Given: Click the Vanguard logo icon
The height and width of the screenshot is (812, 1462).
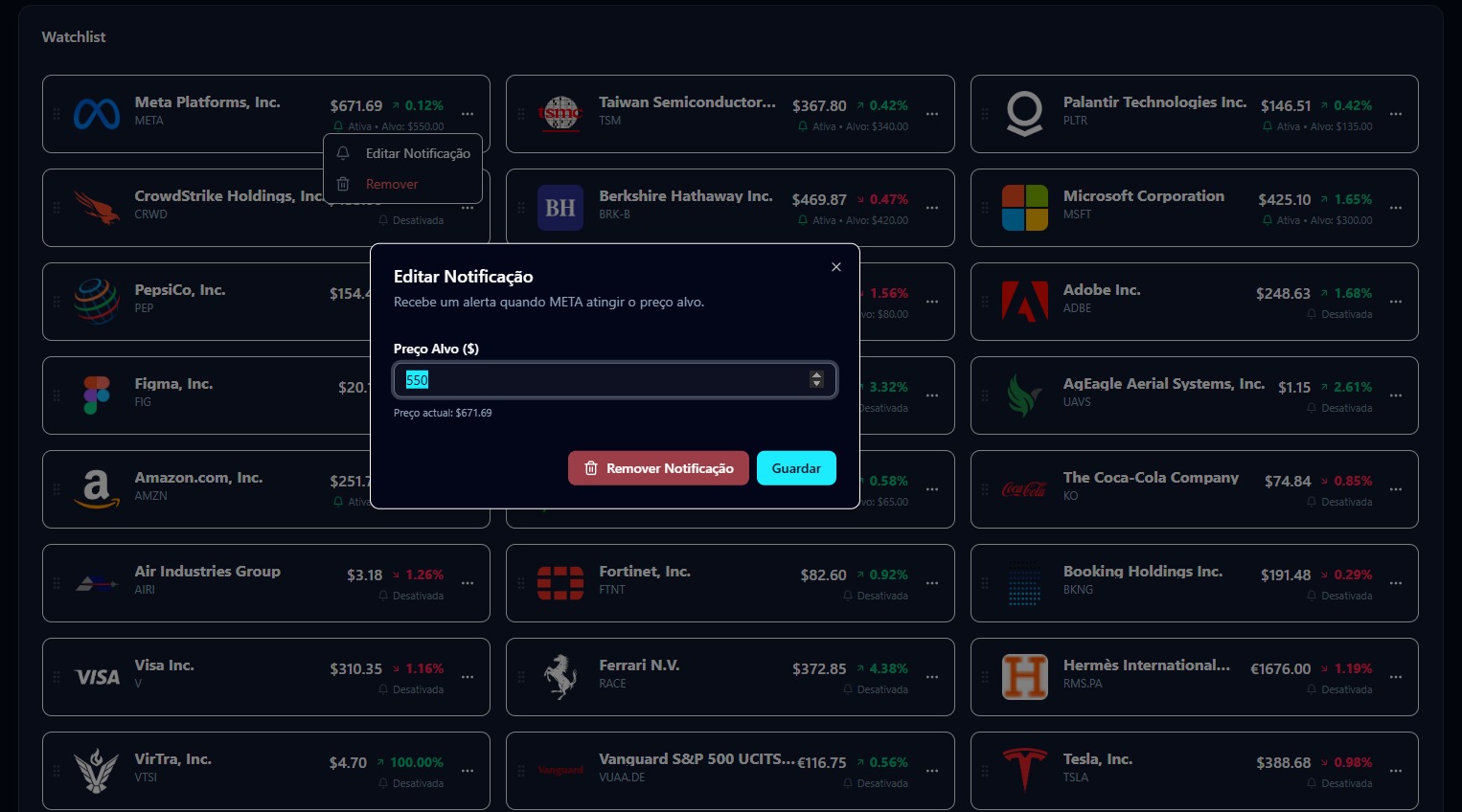Looking at the screenshot, I should click(x=560, y=771).
